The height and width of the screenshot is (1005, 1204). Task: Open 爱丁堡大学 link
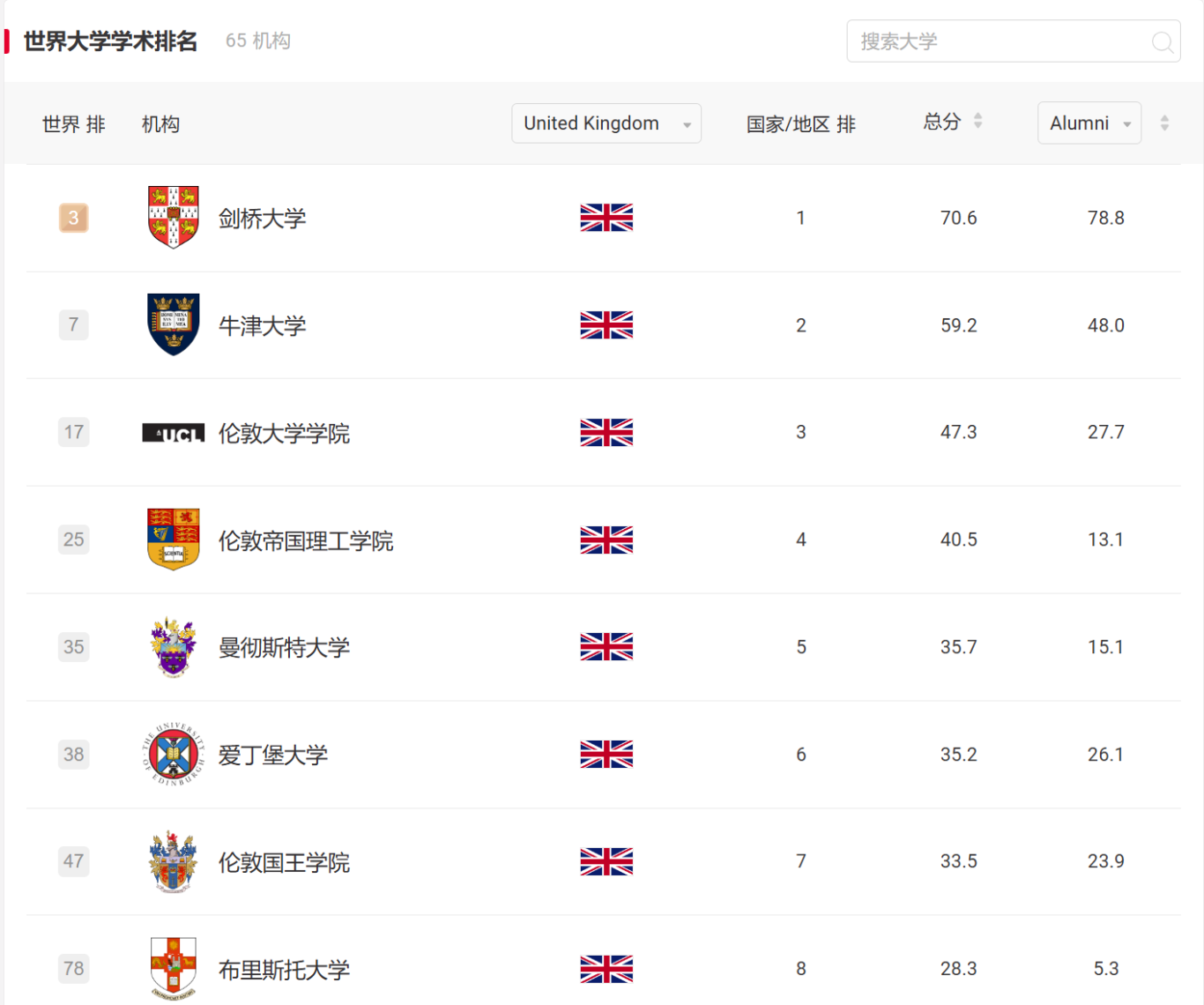coord(273,756)
